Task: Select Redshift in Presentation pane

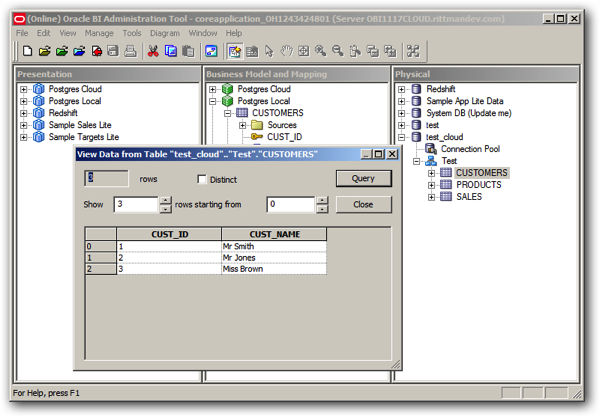Action: 63,113
